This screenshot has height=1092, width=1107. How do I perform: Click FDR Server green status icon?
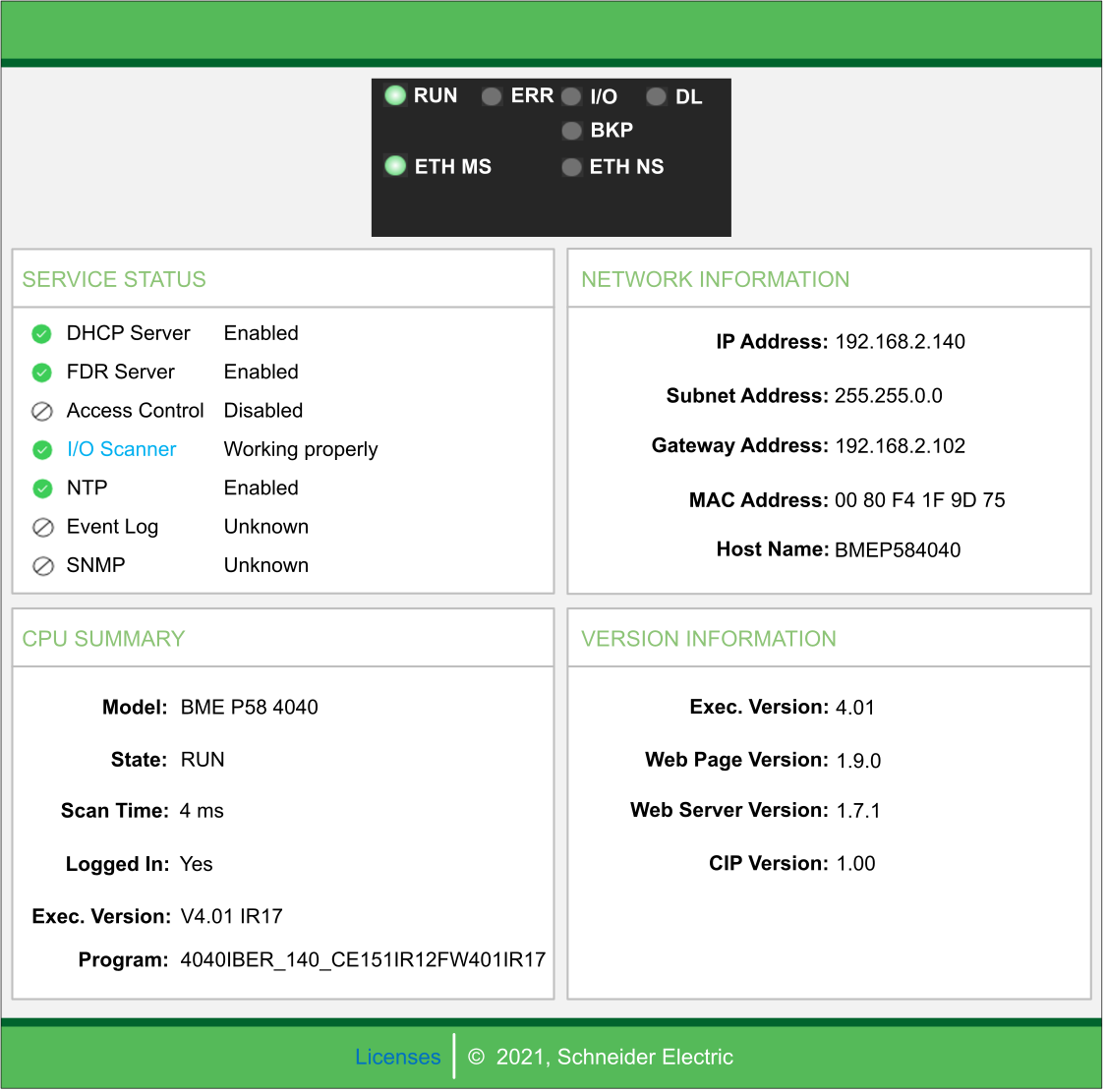point(42,373)
